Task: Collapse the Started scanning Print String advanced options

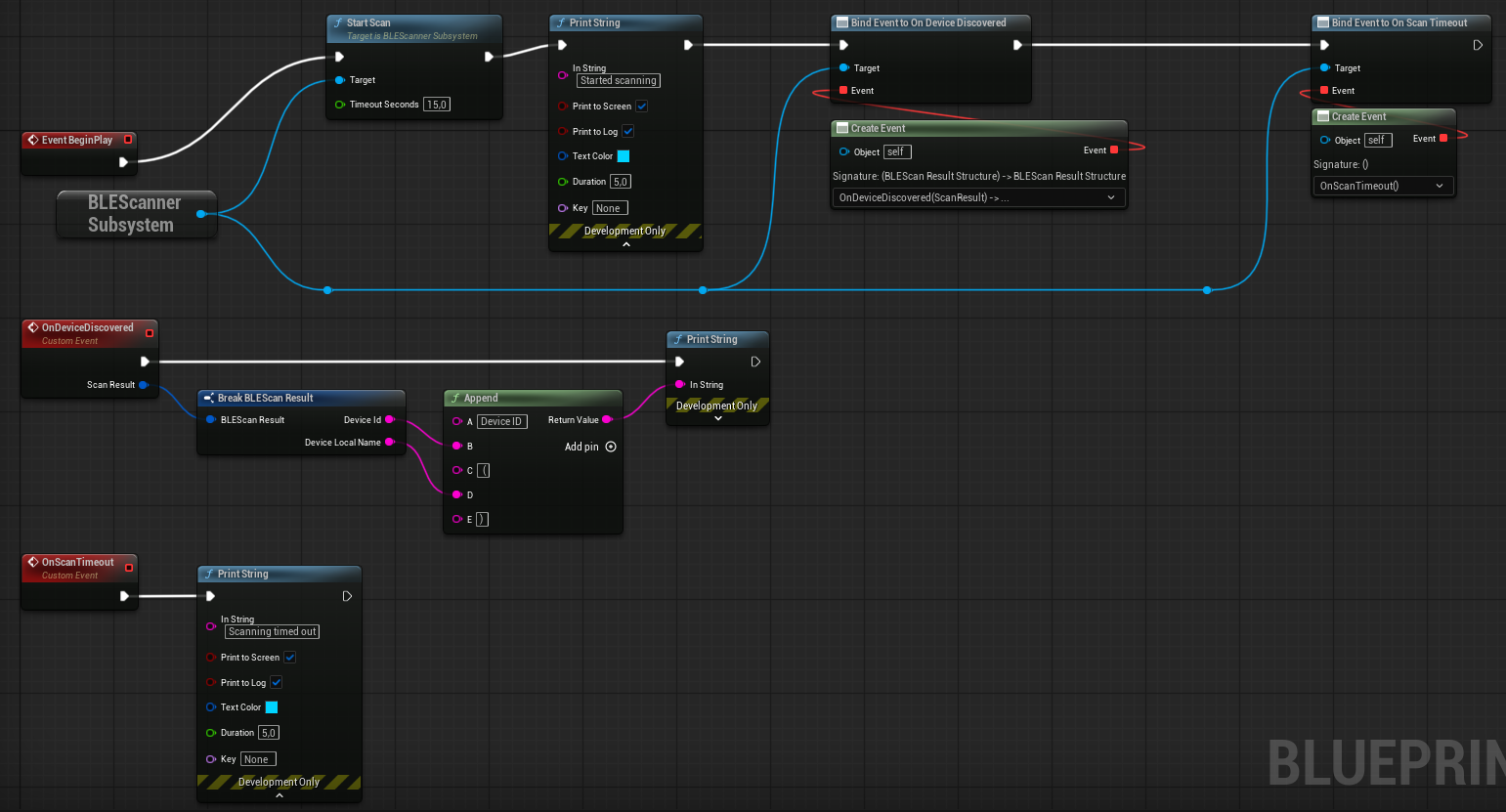Action: [x=626, y=244]
